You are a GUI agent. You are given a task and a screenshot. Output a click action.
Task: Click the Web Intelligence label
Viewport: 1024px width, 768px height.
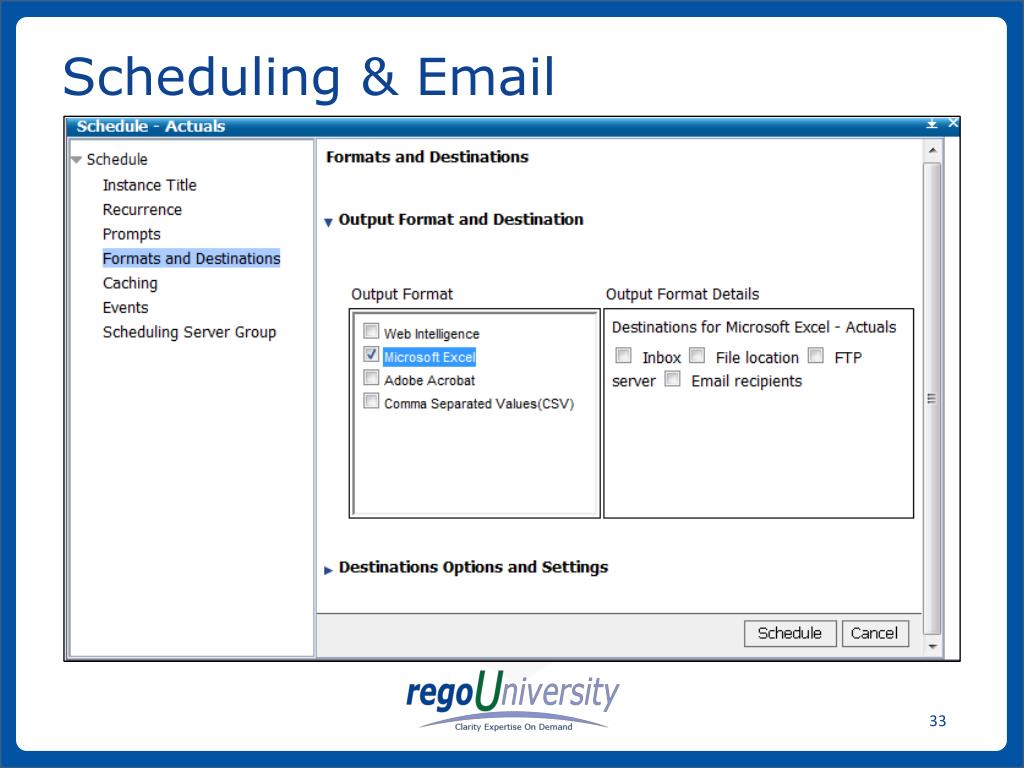point(432,334)
